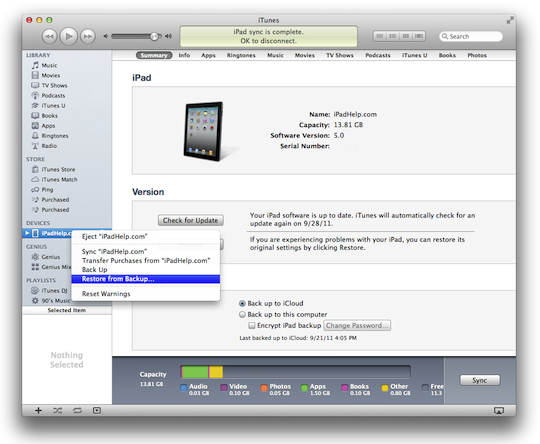Click the capacity usage bar
The image size is (540, 444).
[295, 372]
